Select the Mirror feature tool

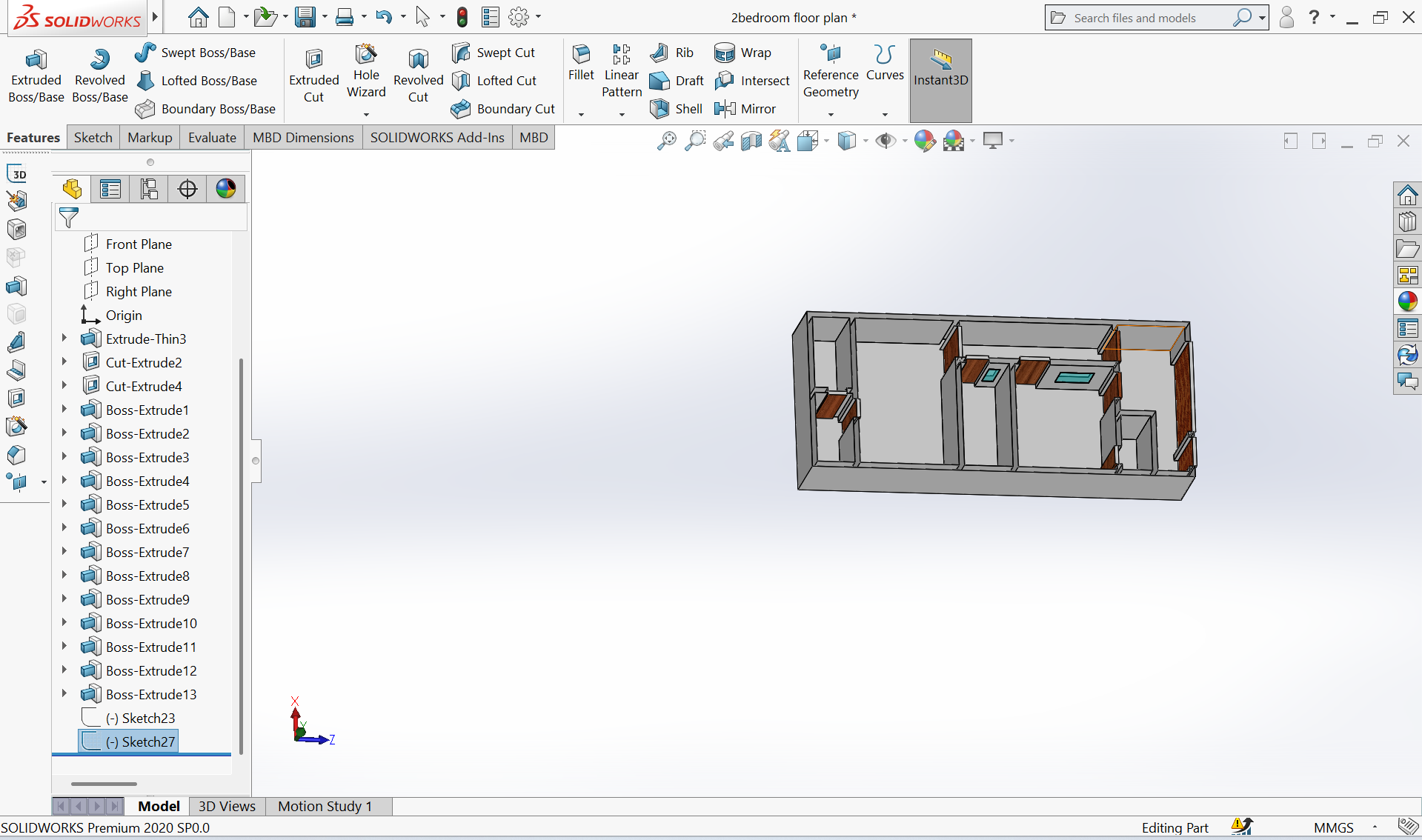745,109
